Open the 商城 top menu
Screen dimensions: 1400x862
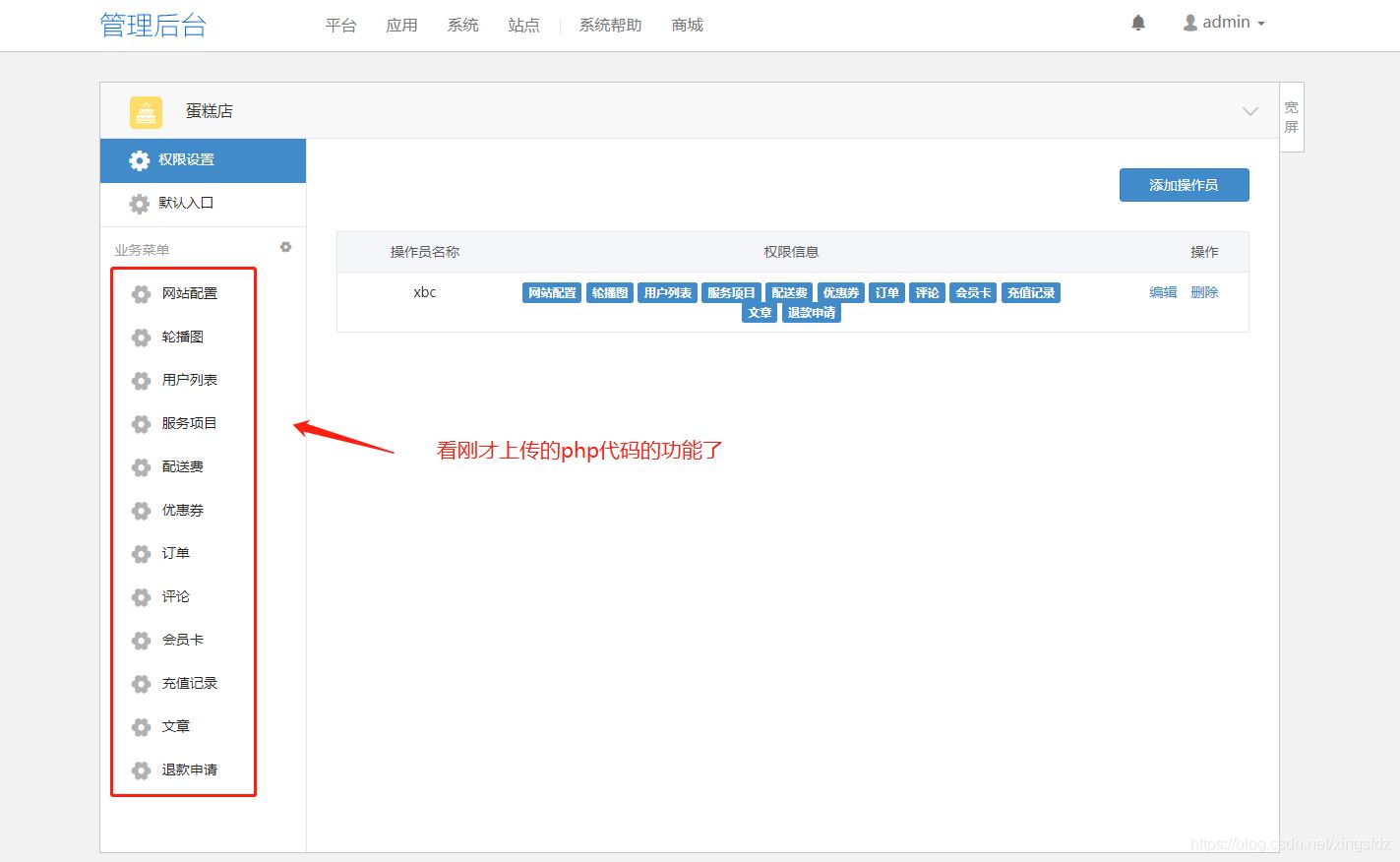point(687,26)
